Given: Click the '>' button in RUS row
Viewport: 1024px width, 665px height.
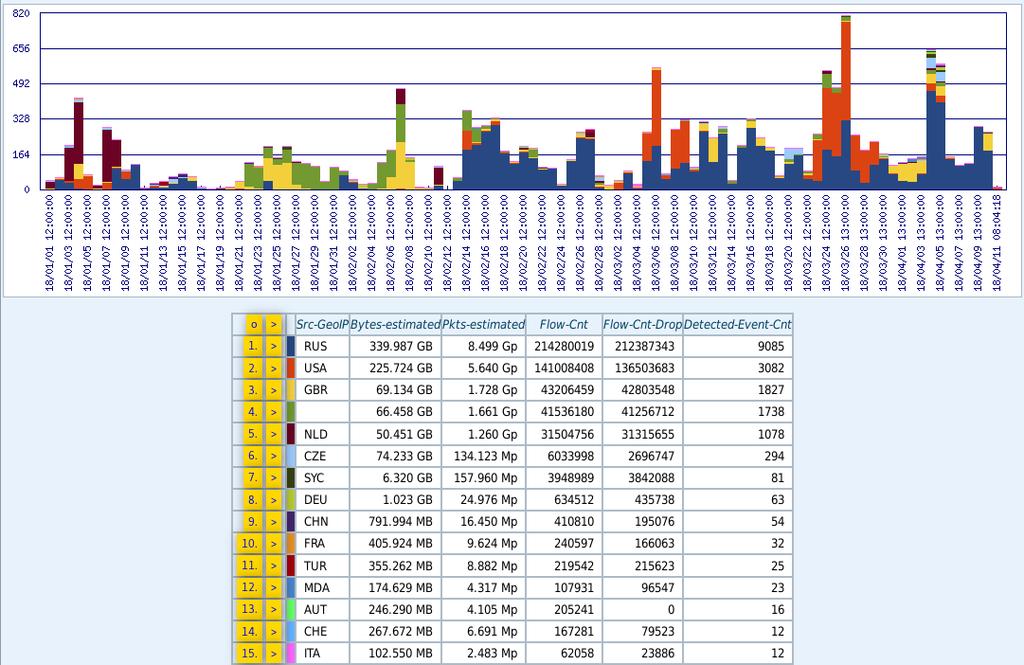Looking at the screenshot, I should [x=274, y=346].
